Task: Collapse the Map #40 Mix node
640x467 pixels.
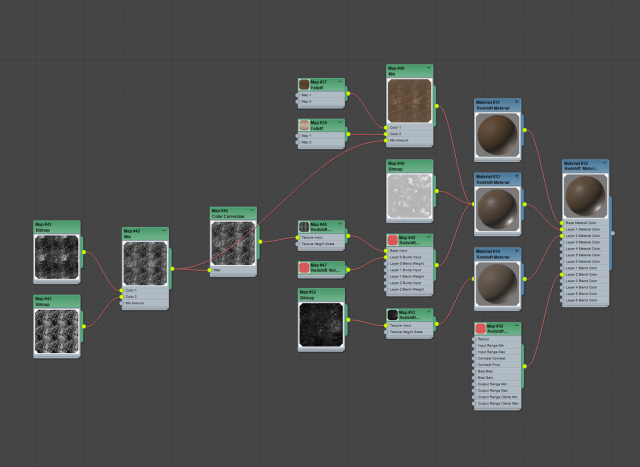Action: coord(429,68)
